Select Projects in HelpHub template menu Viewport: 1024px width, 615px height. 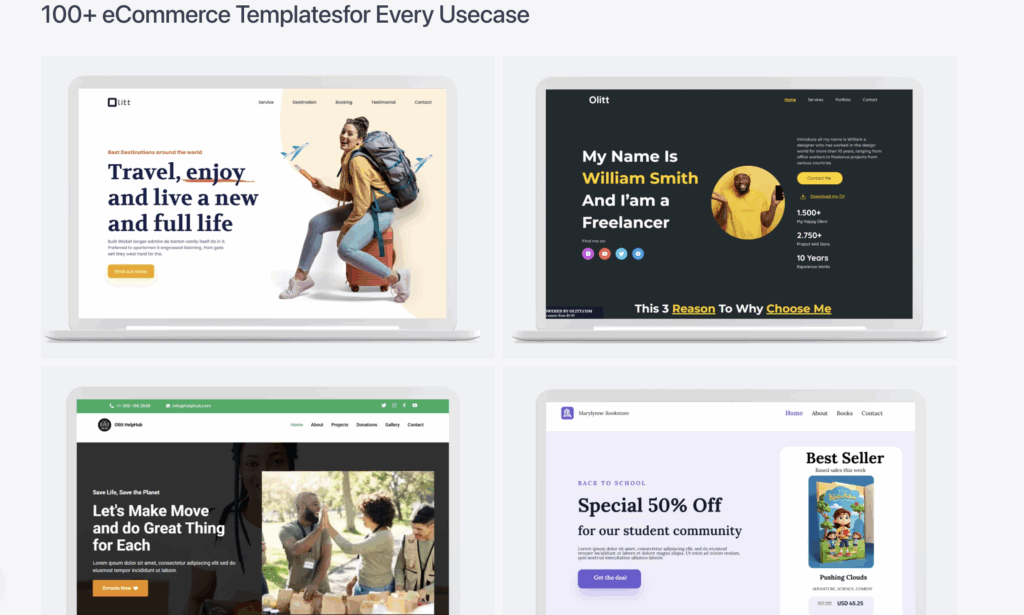340,425
